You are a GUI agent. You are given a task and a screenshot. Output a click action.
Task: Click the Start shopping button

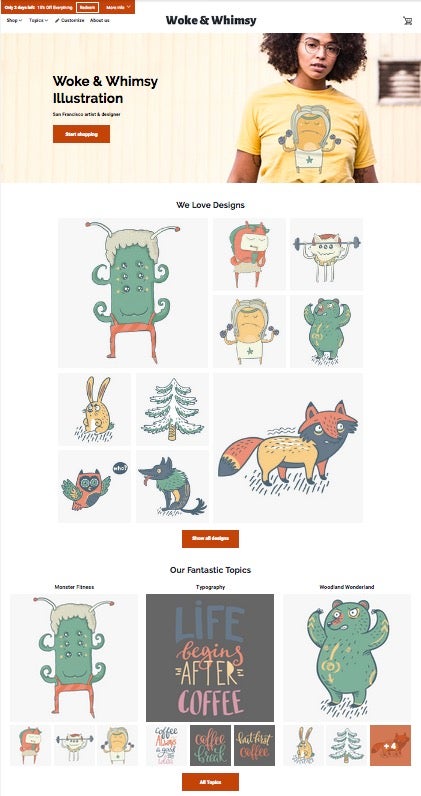[81, 134]
